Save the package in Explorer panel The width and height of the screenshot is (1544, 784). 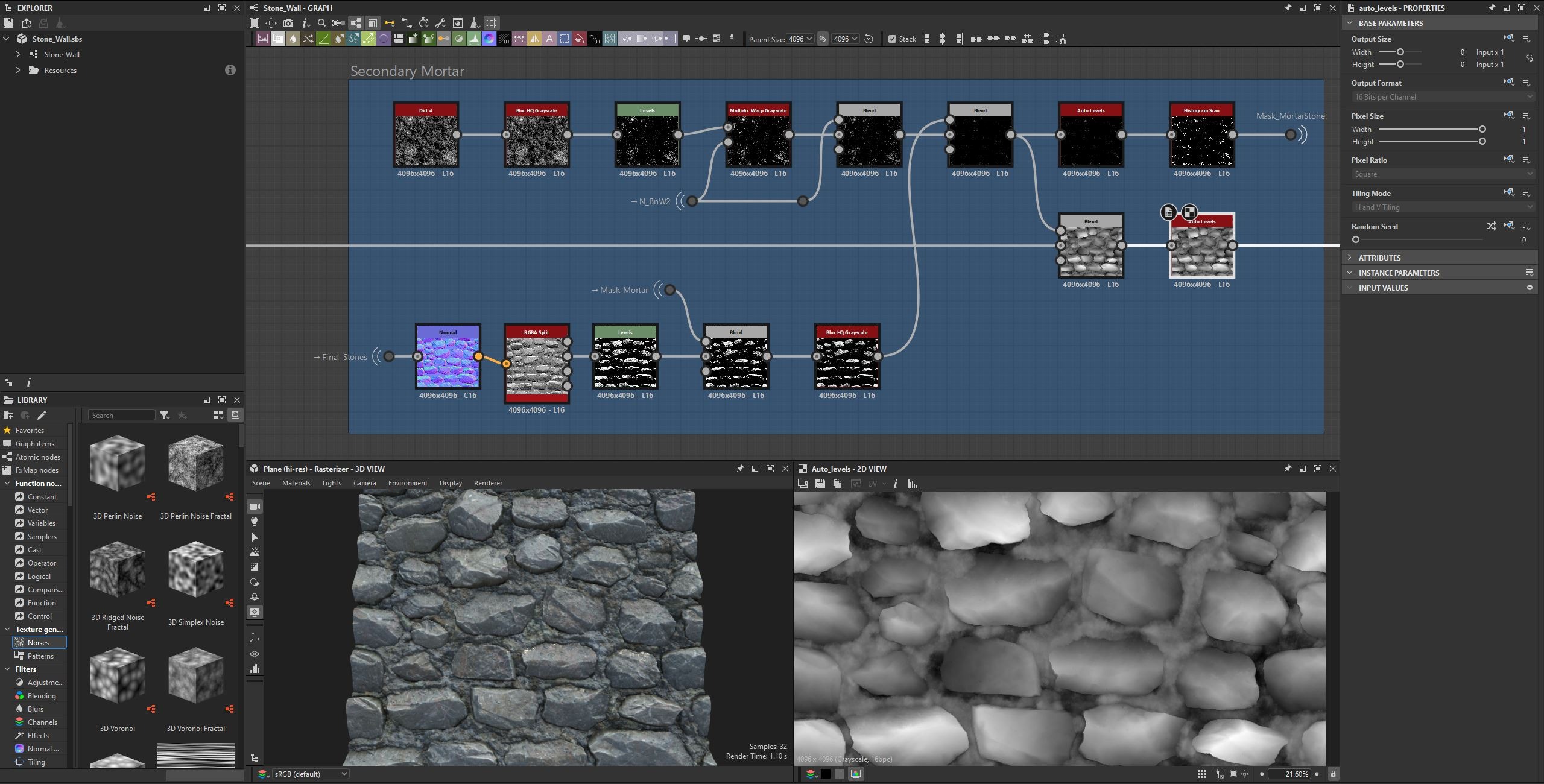[8, 23]
